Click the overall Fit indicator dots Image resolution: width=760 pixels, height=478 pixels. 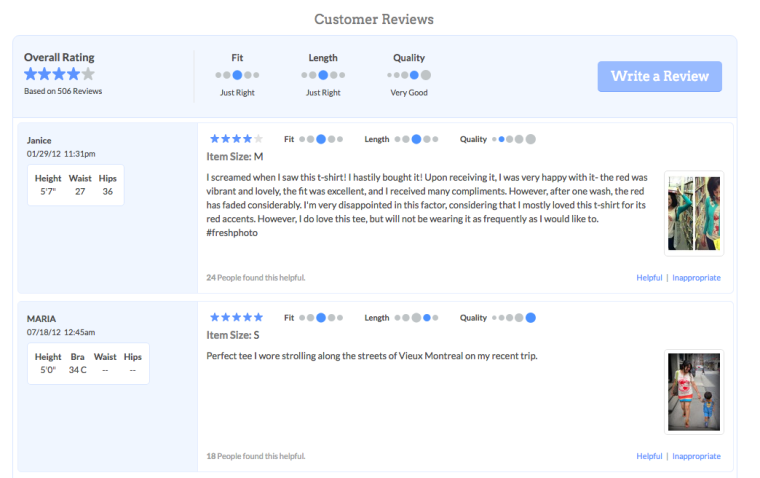[237, 75]
